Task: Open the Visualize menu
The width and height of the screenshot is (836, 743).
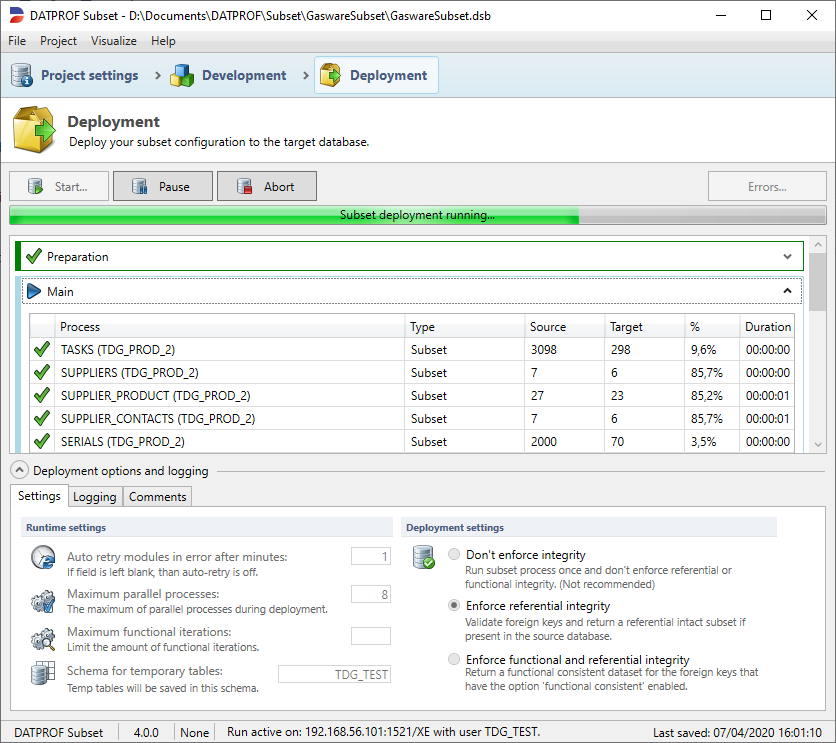Action: click(x=114, y=41)
